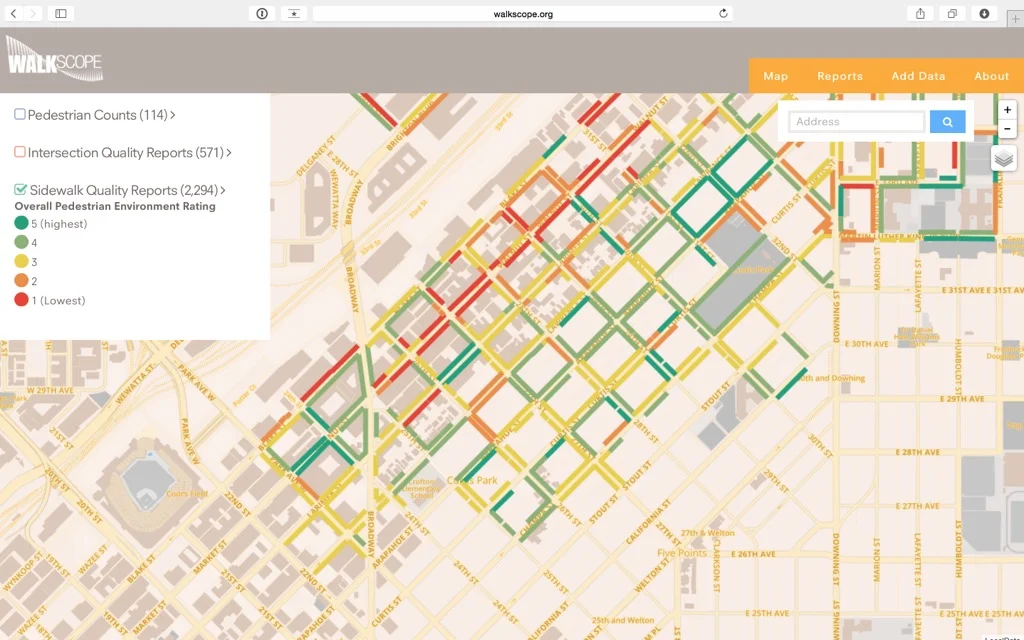Show all tabs overview icon

click(x=952, y=13)
